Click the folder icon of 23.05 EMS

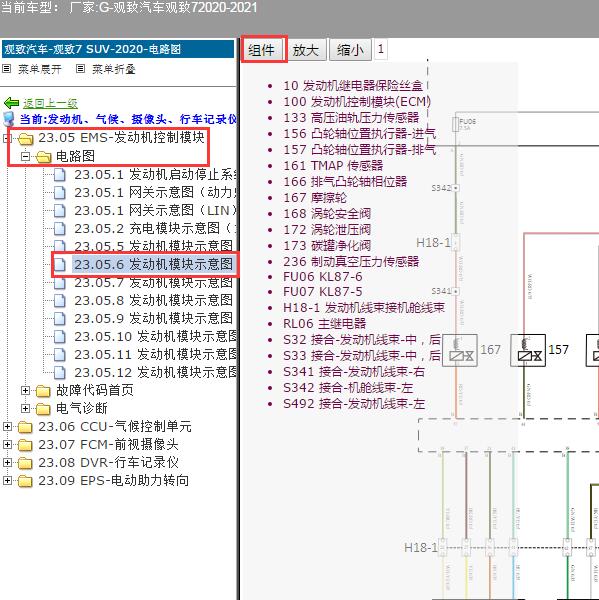pos(25,138)
